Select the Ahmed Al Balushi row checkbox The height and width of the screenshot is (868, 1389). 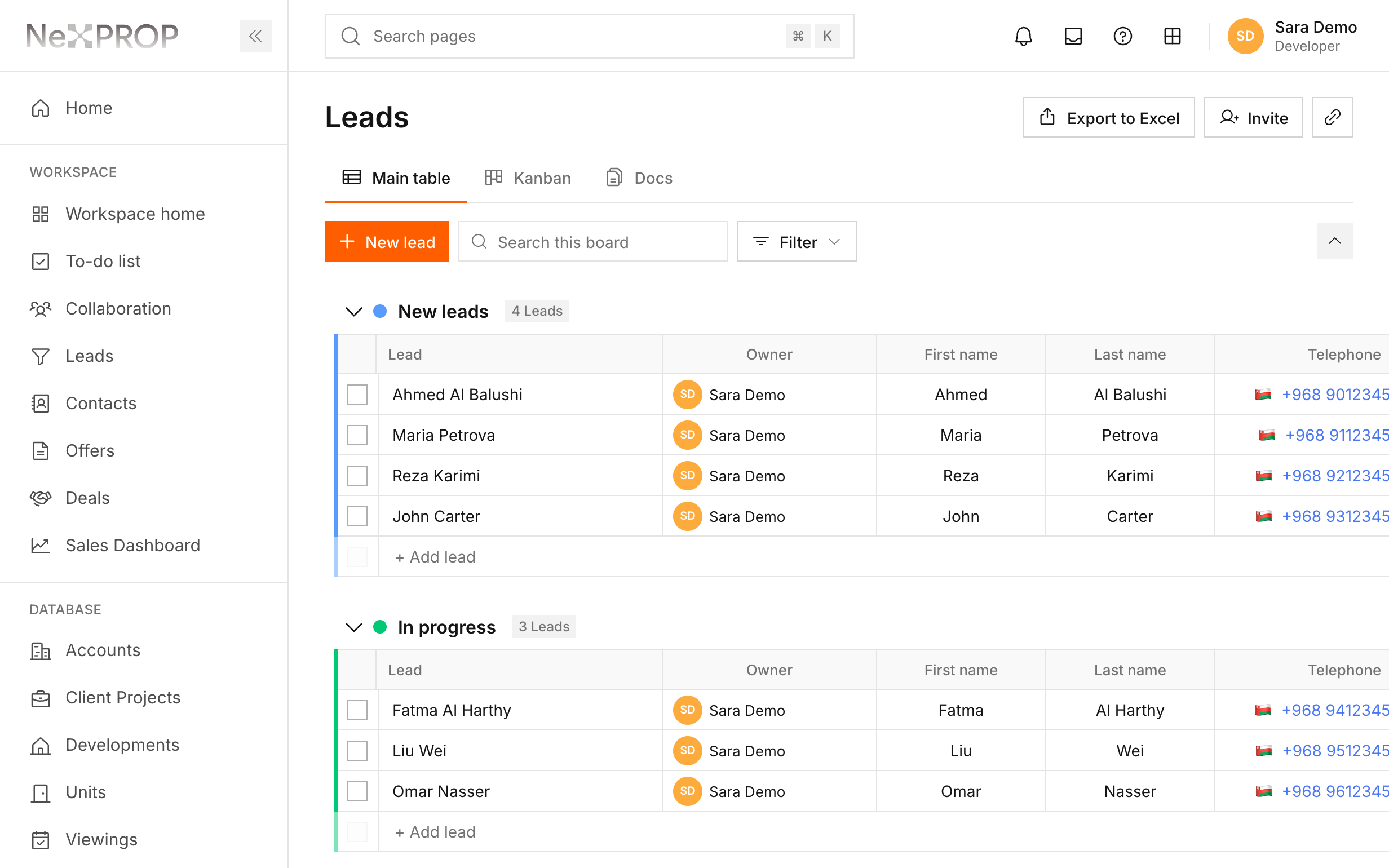click(x=357, y=395)
